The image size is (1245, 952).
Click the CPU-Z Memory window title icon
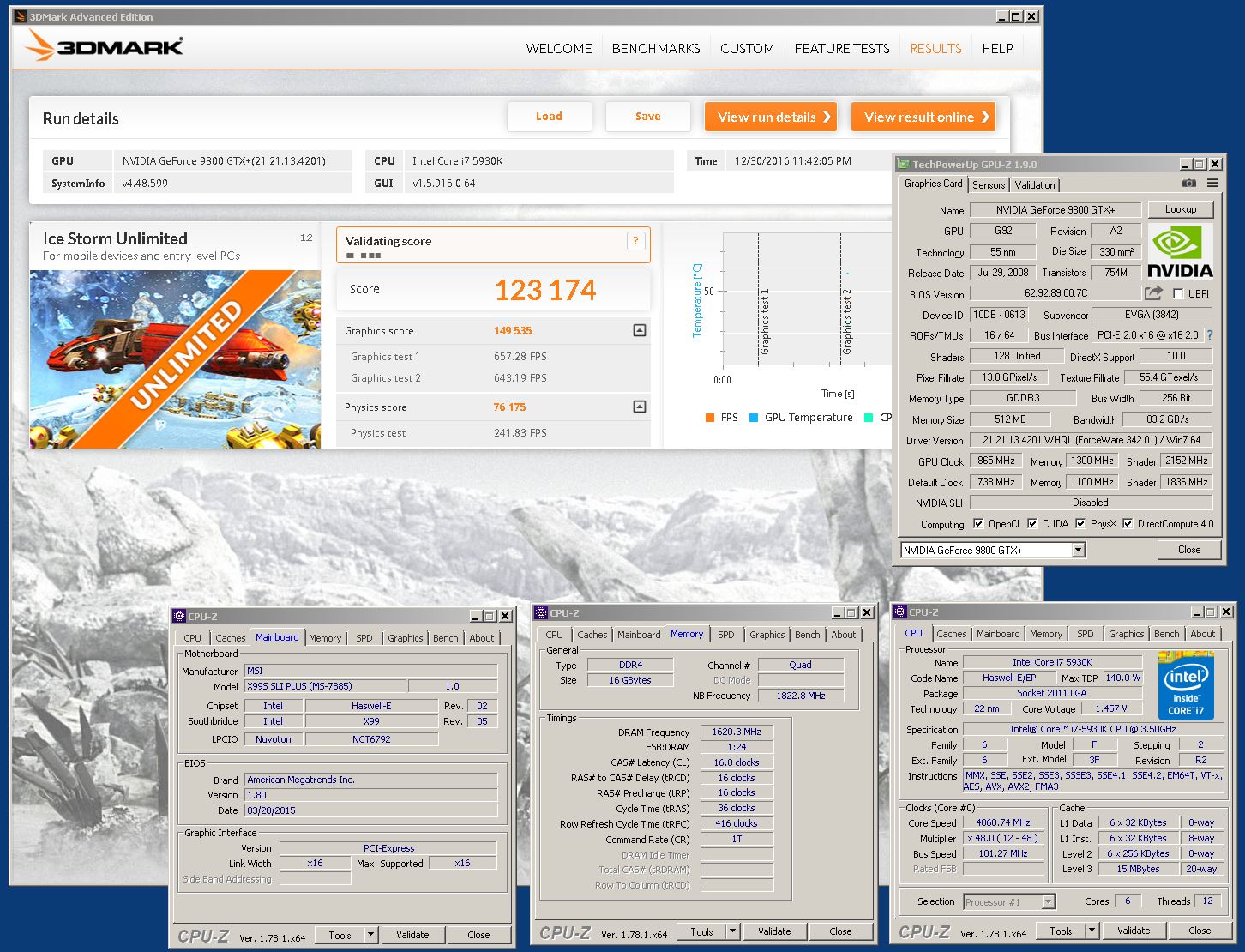coord(541,612)
